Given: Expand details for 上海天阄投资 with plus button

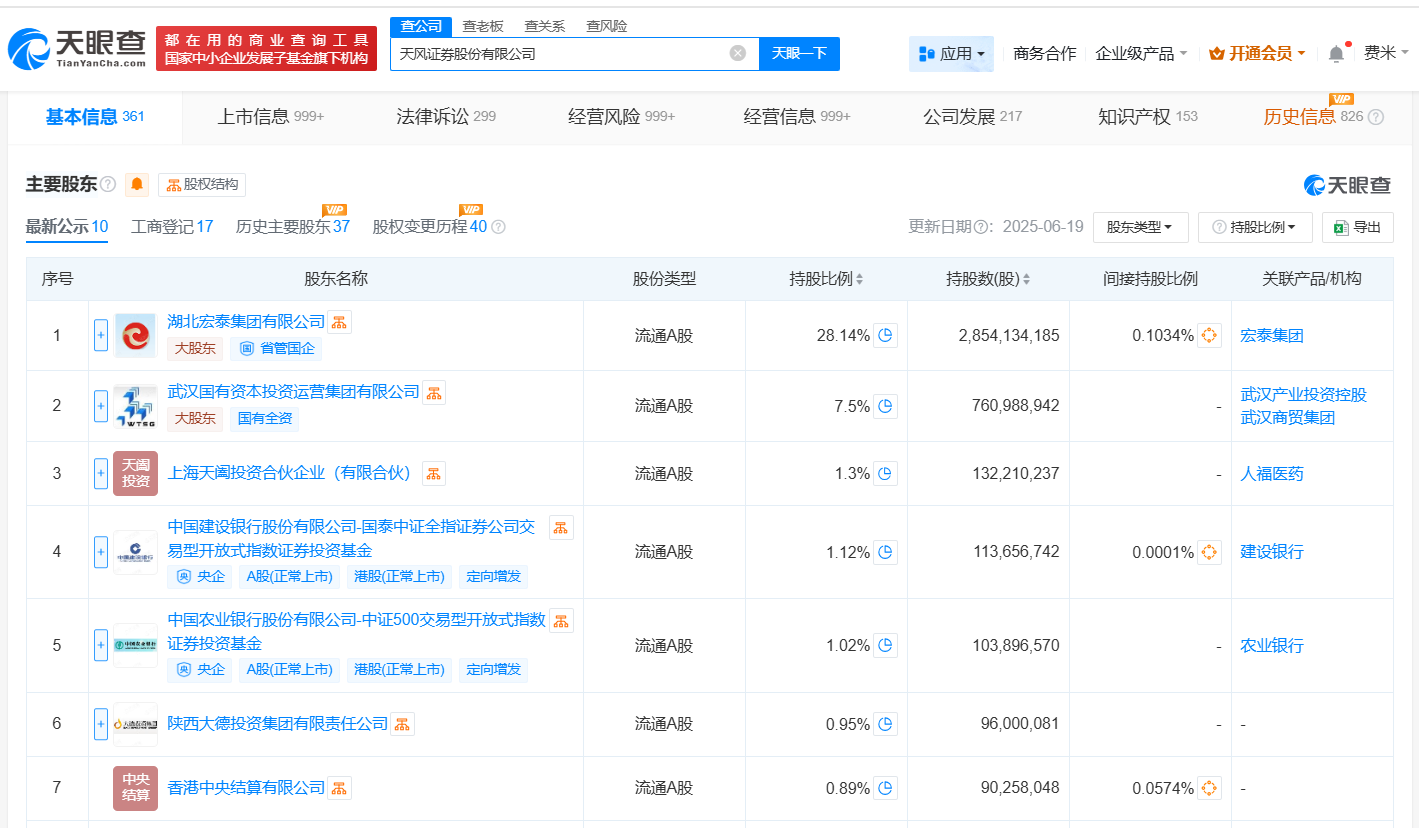Looking at the screenshot, I should (x=100, y=473).
